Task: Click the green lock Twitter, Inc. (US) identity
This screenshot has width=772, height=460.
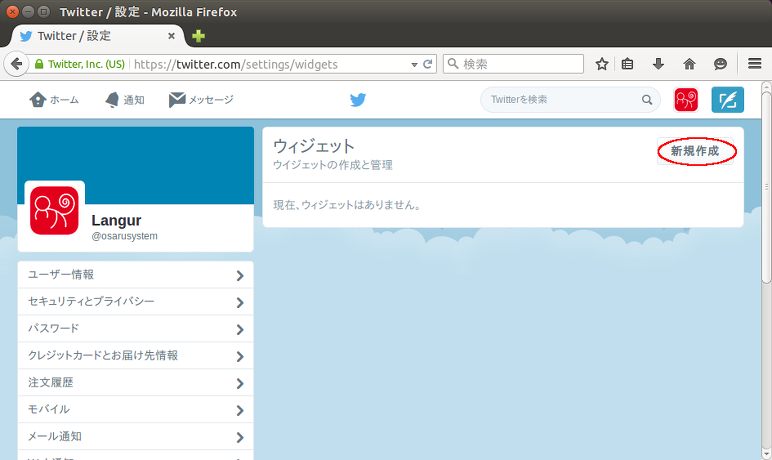Action: point(80,65)
